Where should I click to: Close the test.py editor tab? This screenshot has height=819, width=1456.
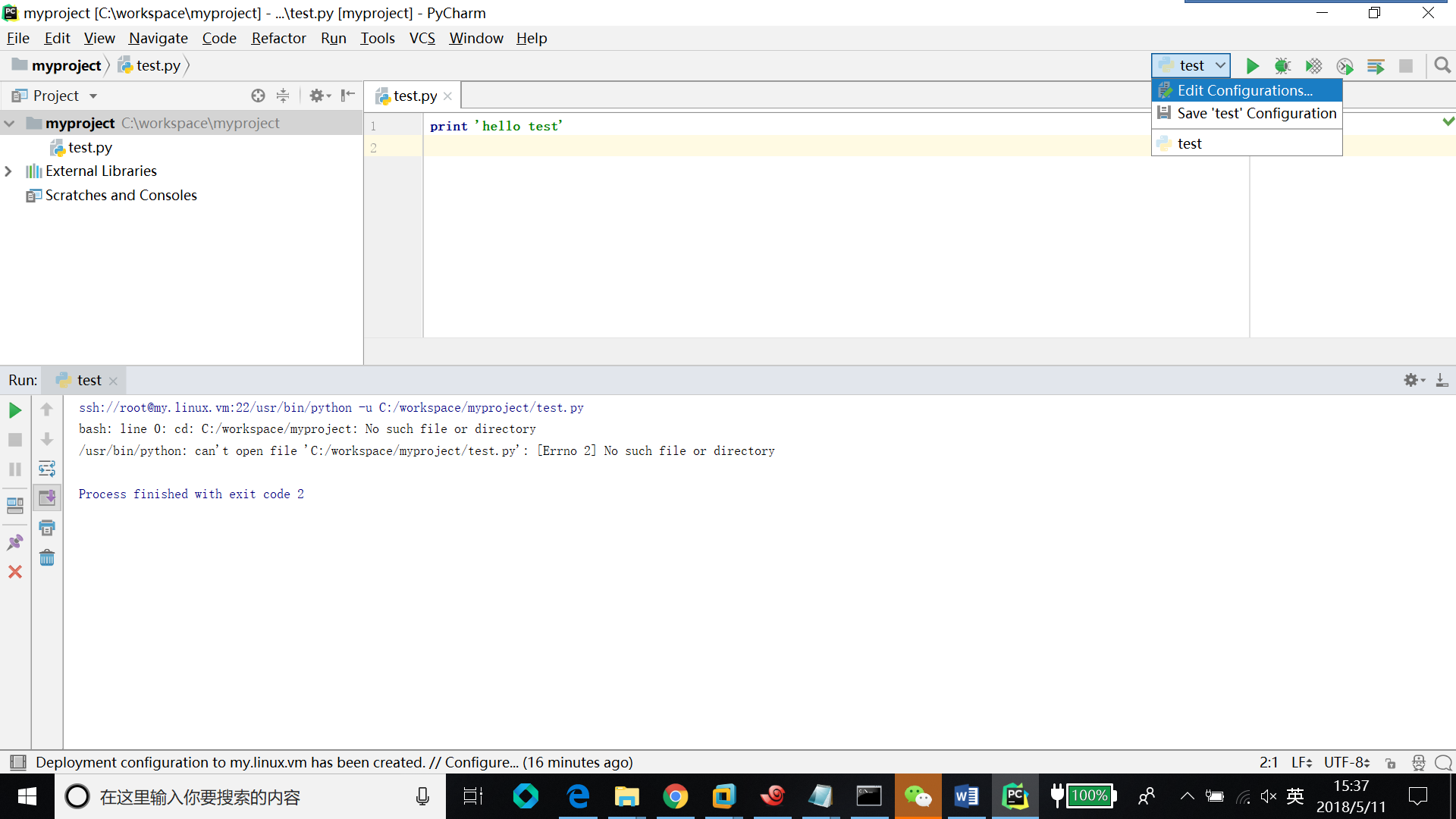(x=447, y=96)
